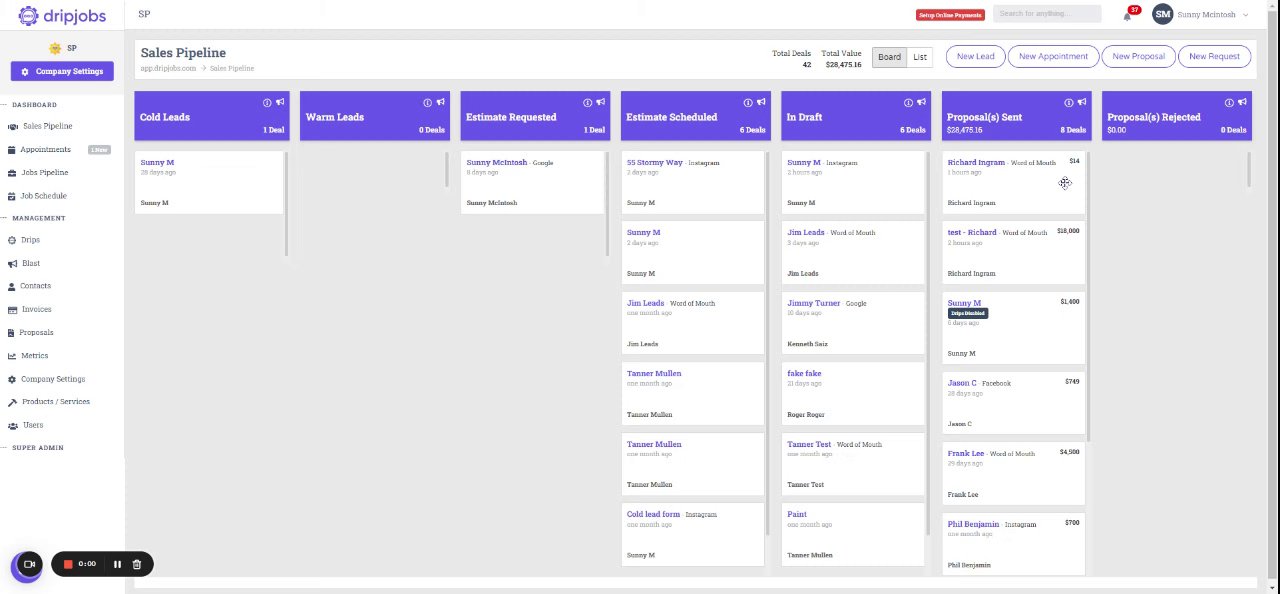The height and width of the screenshot is (594, 1280).
Task: Collapse the Management sidebar section
Action: [x=38, y=218]
